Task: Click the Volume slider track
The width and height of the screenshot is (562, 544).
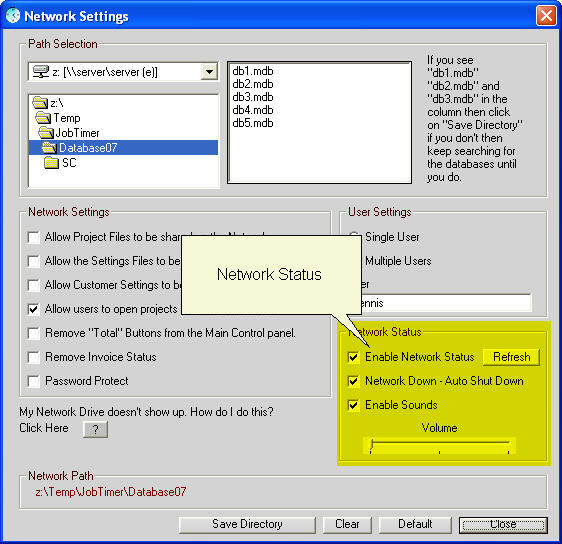Action: click(440, 445)
